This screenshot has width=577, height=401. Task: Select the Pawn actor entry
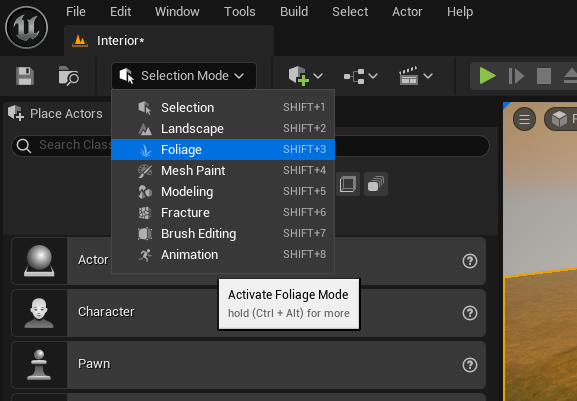pyautogui.click(x=248, y=365)
